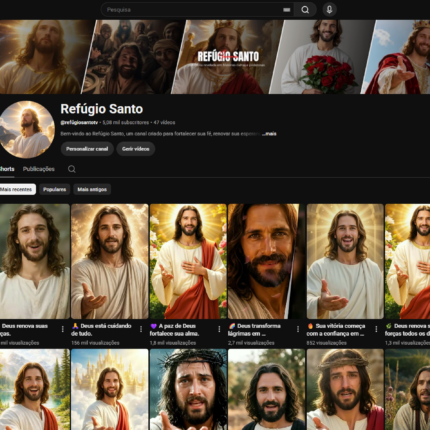Click the Refúgio Santo channel name heading
The height and width of the screenshot is (430, 430).
(102, 109)
